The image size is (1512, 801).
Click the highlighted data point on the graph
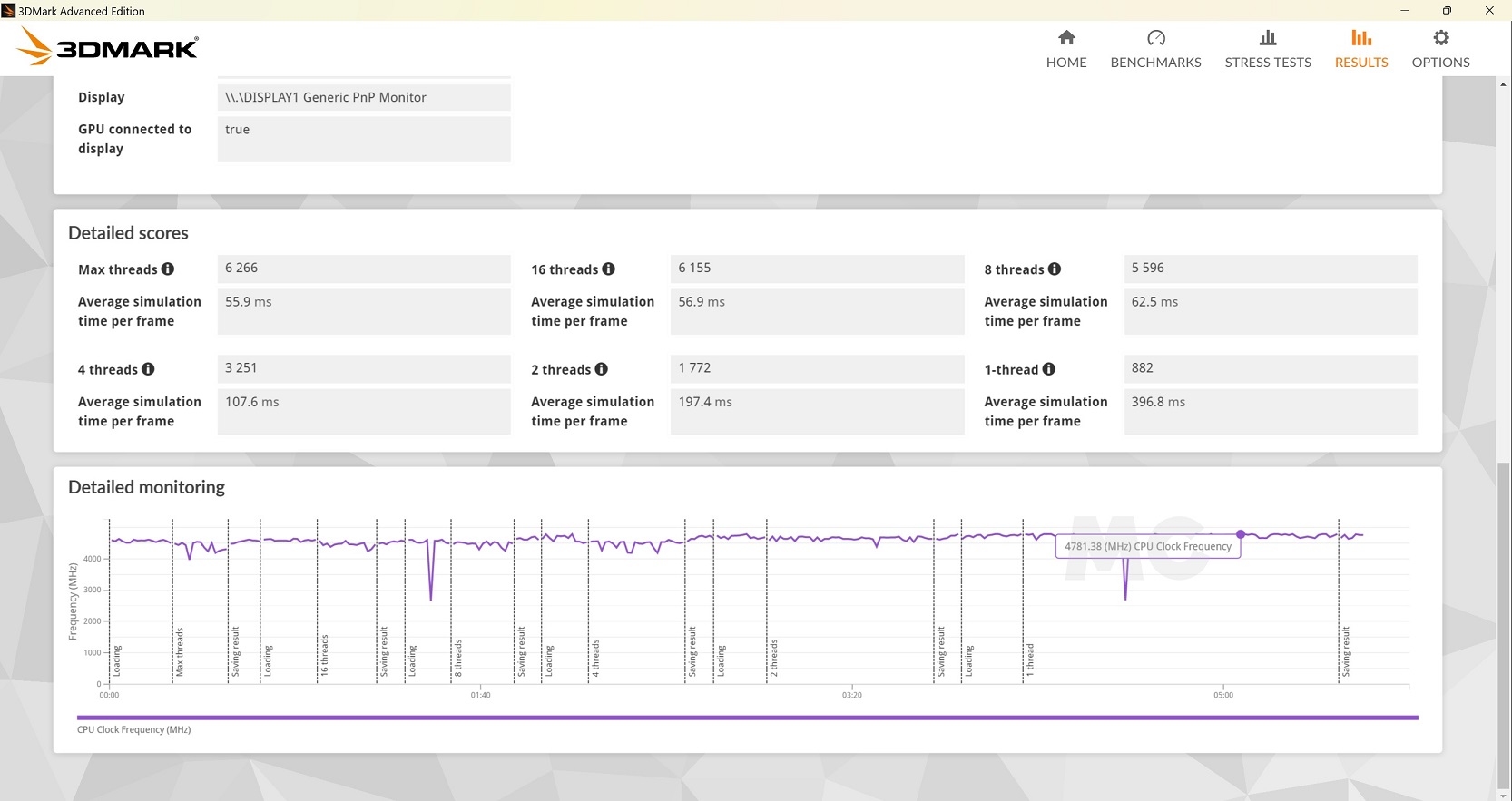pyautogui.click(x=1241, y=534)
